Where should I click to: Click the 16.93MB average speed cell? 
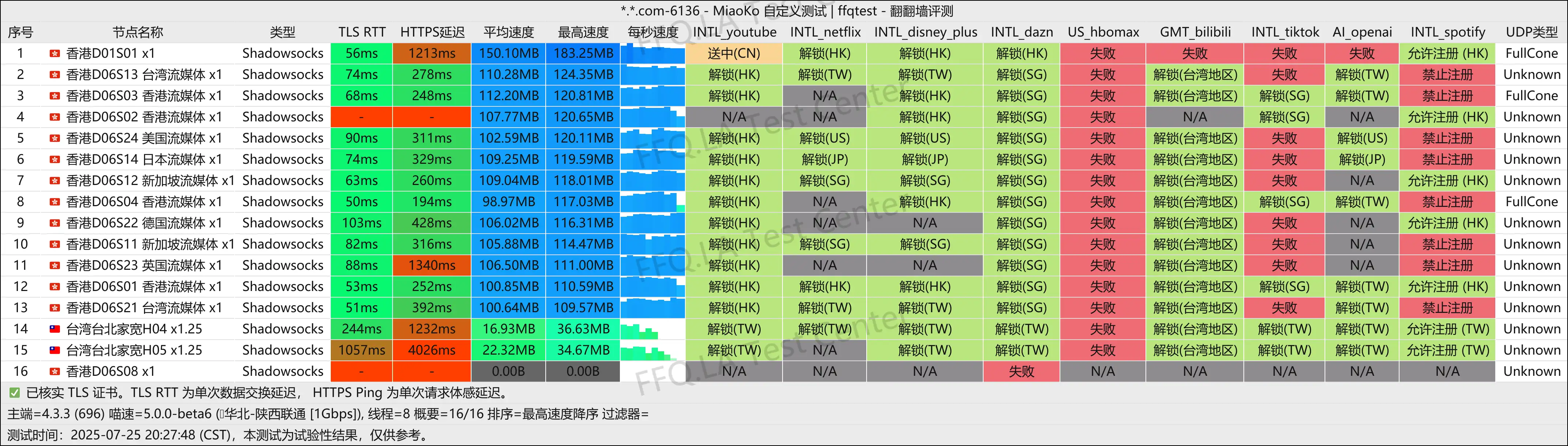(x=509, y=329)
